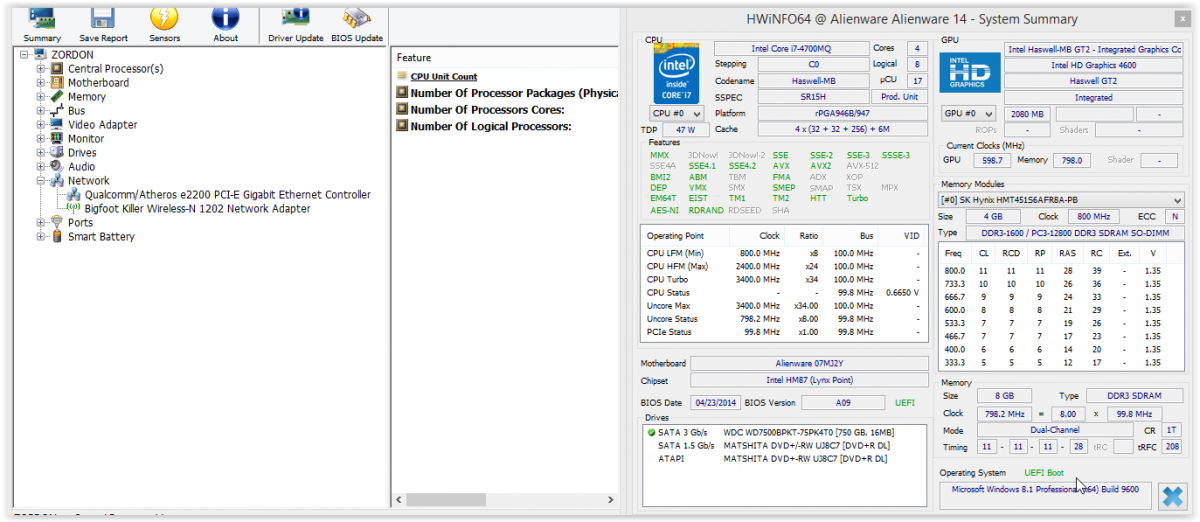
Task: Click the Smart Battery icon
Action: 57,237
